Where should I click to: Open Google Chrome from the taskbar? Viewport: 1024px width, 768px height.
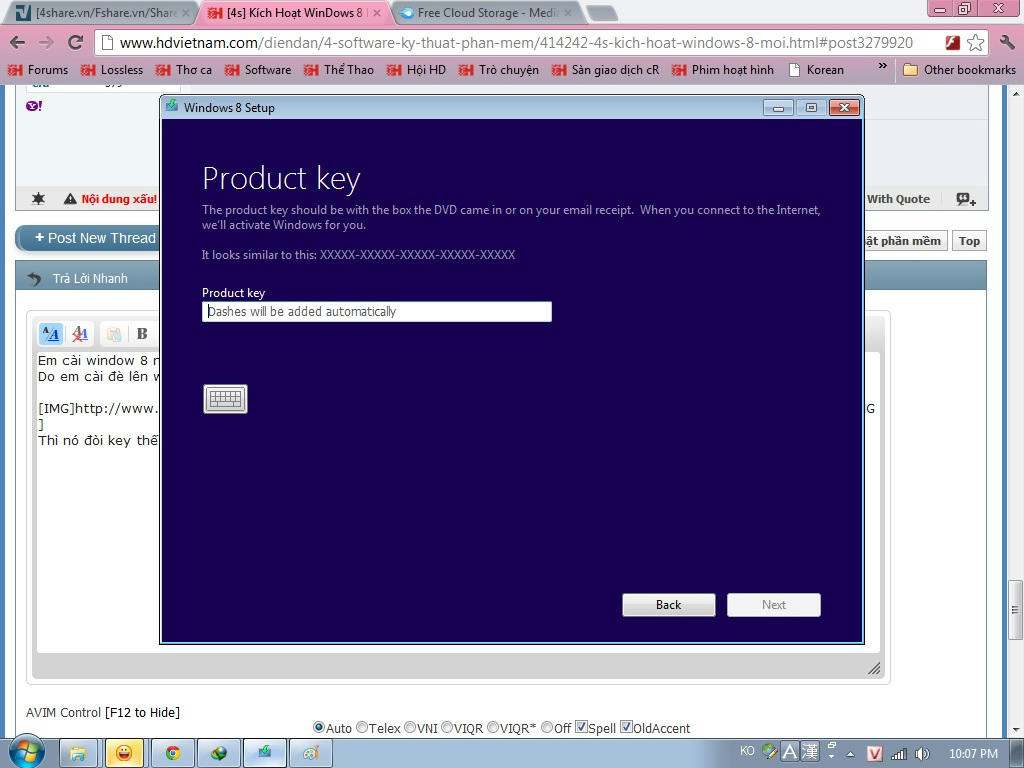173,754
